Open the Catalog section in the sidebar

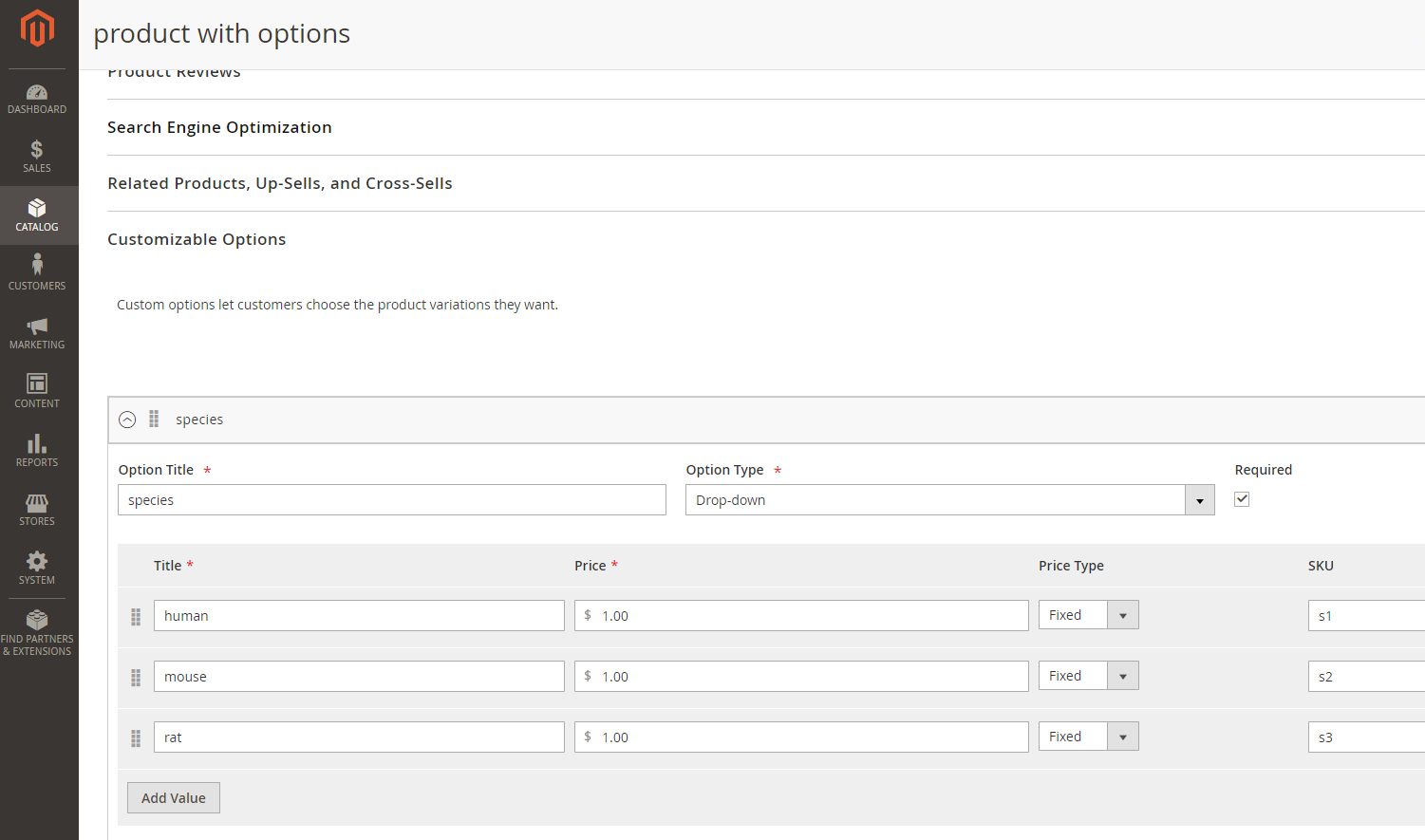point(37,215)
